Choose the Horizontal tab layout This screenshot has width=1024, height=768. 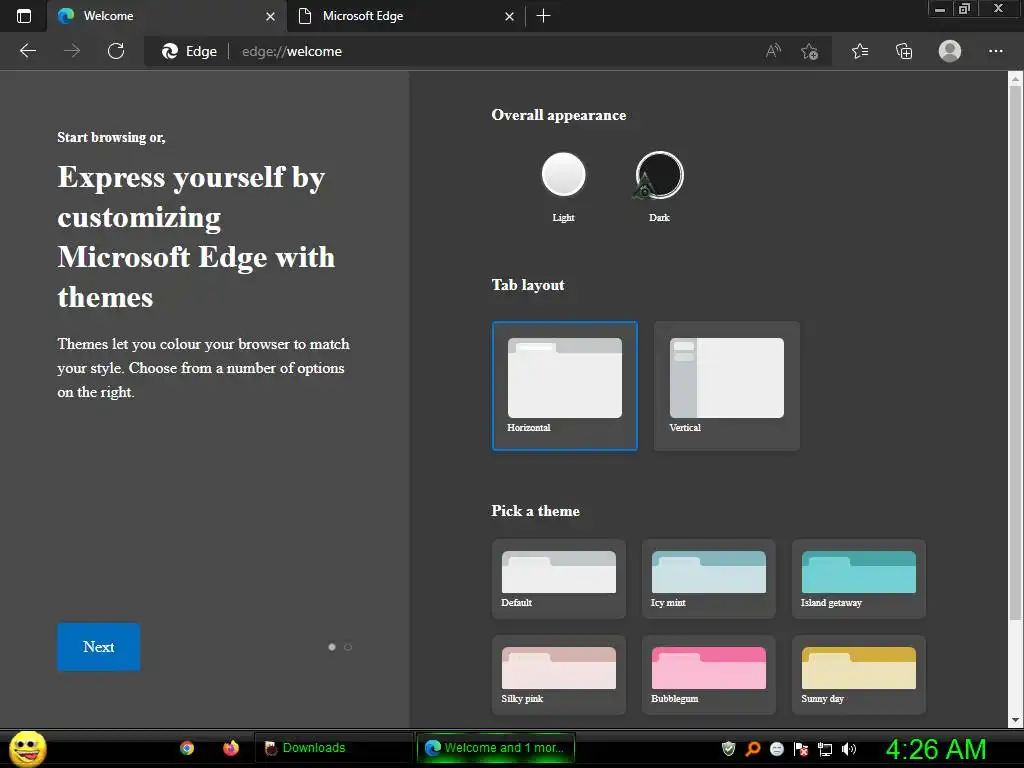point(565,385)
